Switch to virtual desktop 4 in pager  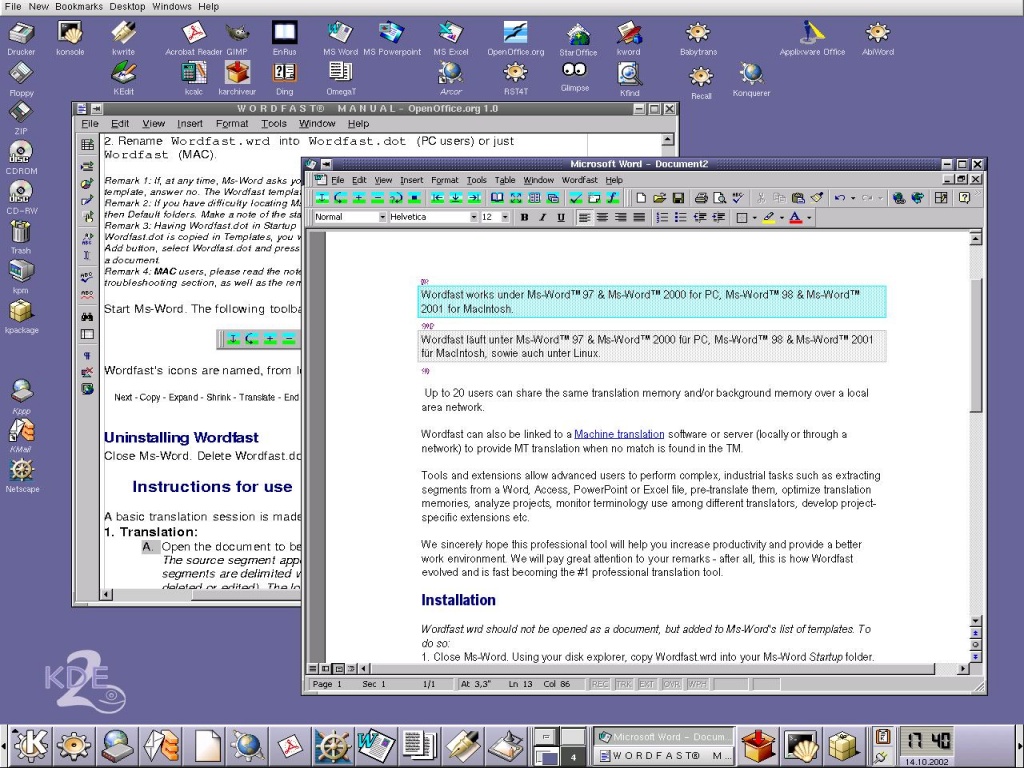[573, 758]
